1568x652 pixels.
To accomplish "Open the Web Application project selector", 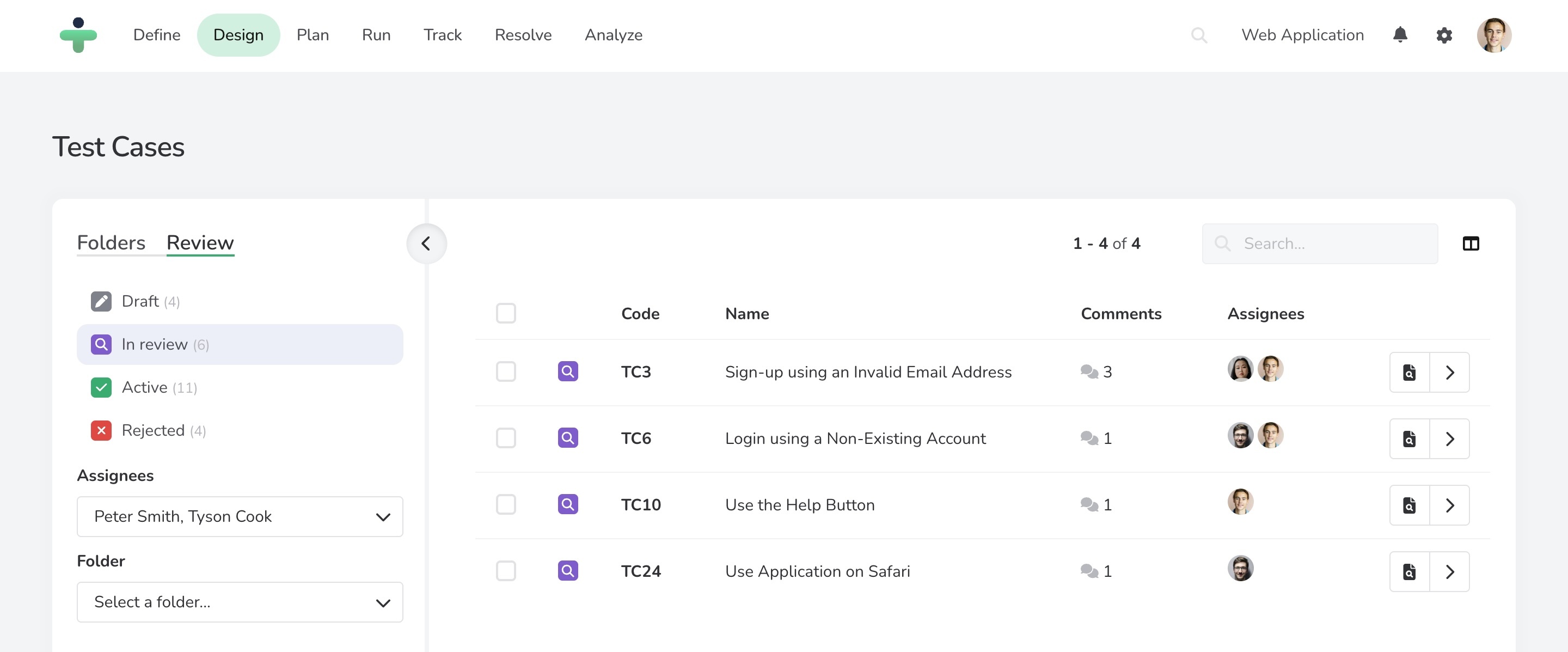I will [1302, 35].
